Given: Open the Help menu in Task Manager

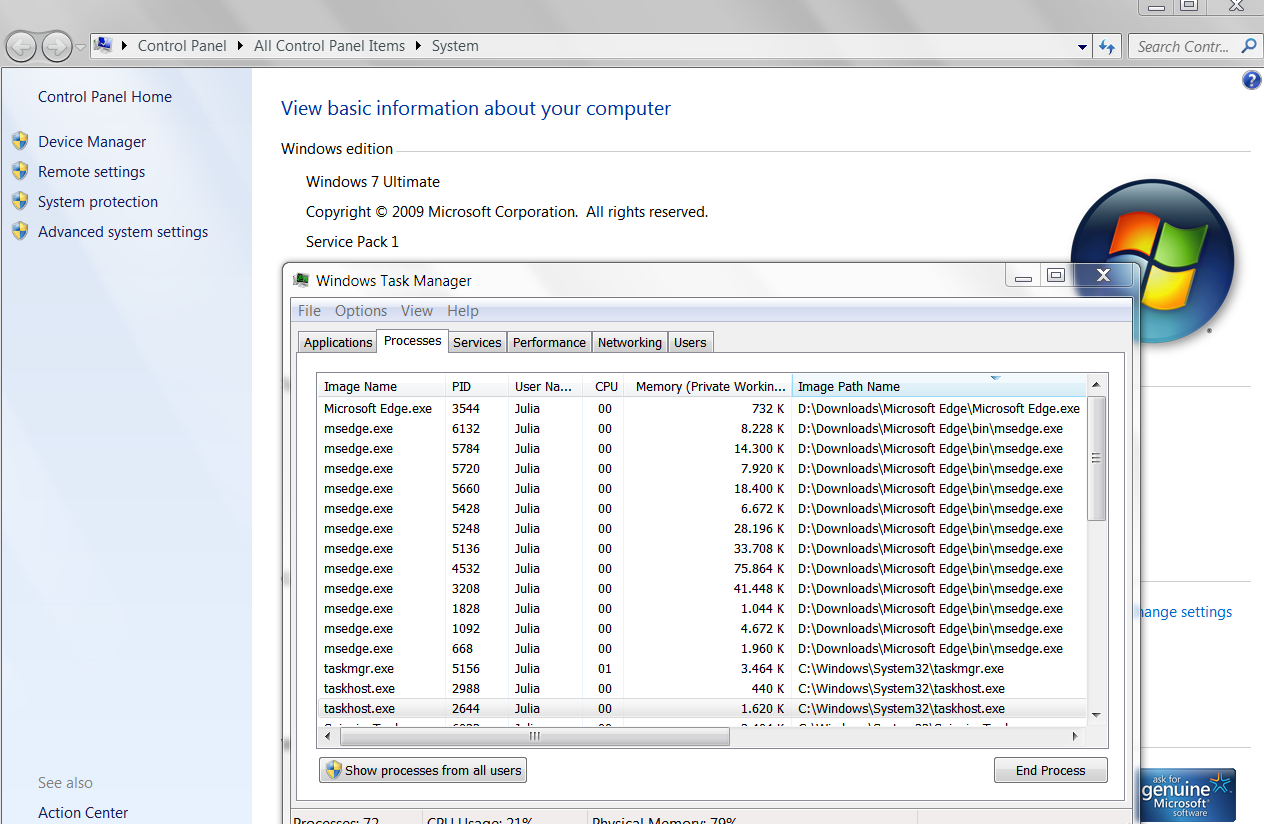Looking at the screenshot, I should (463, 310).
